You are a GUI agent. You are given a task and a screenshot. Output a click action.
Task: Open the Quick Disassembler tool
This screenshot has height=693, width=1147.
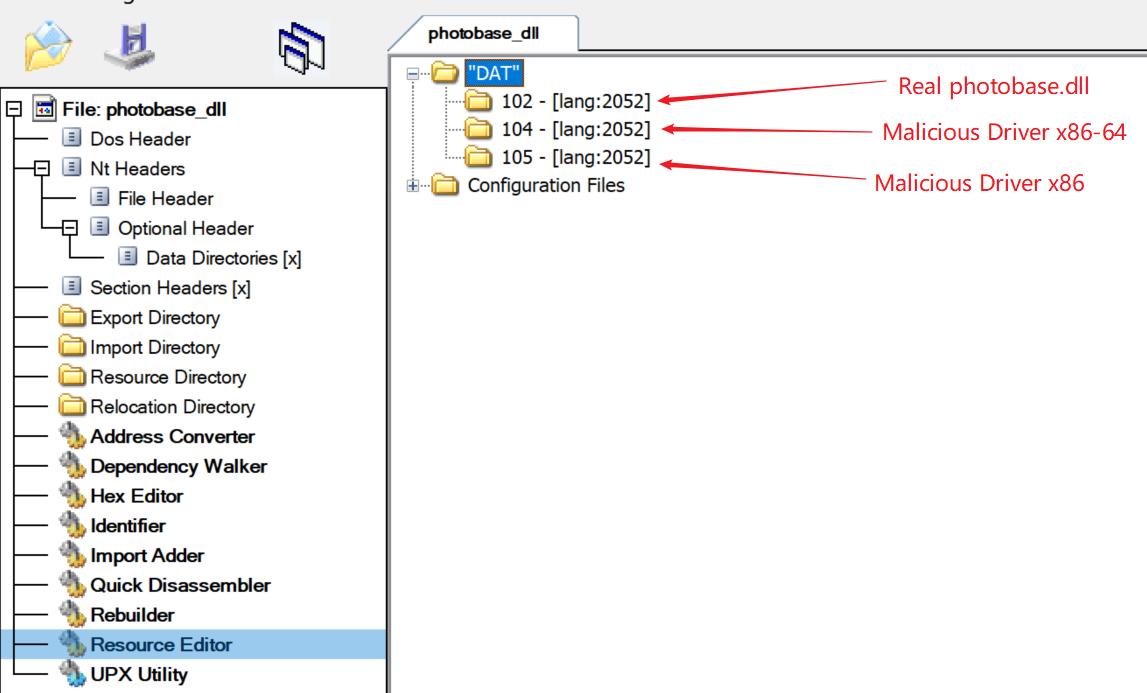[181, 585]
